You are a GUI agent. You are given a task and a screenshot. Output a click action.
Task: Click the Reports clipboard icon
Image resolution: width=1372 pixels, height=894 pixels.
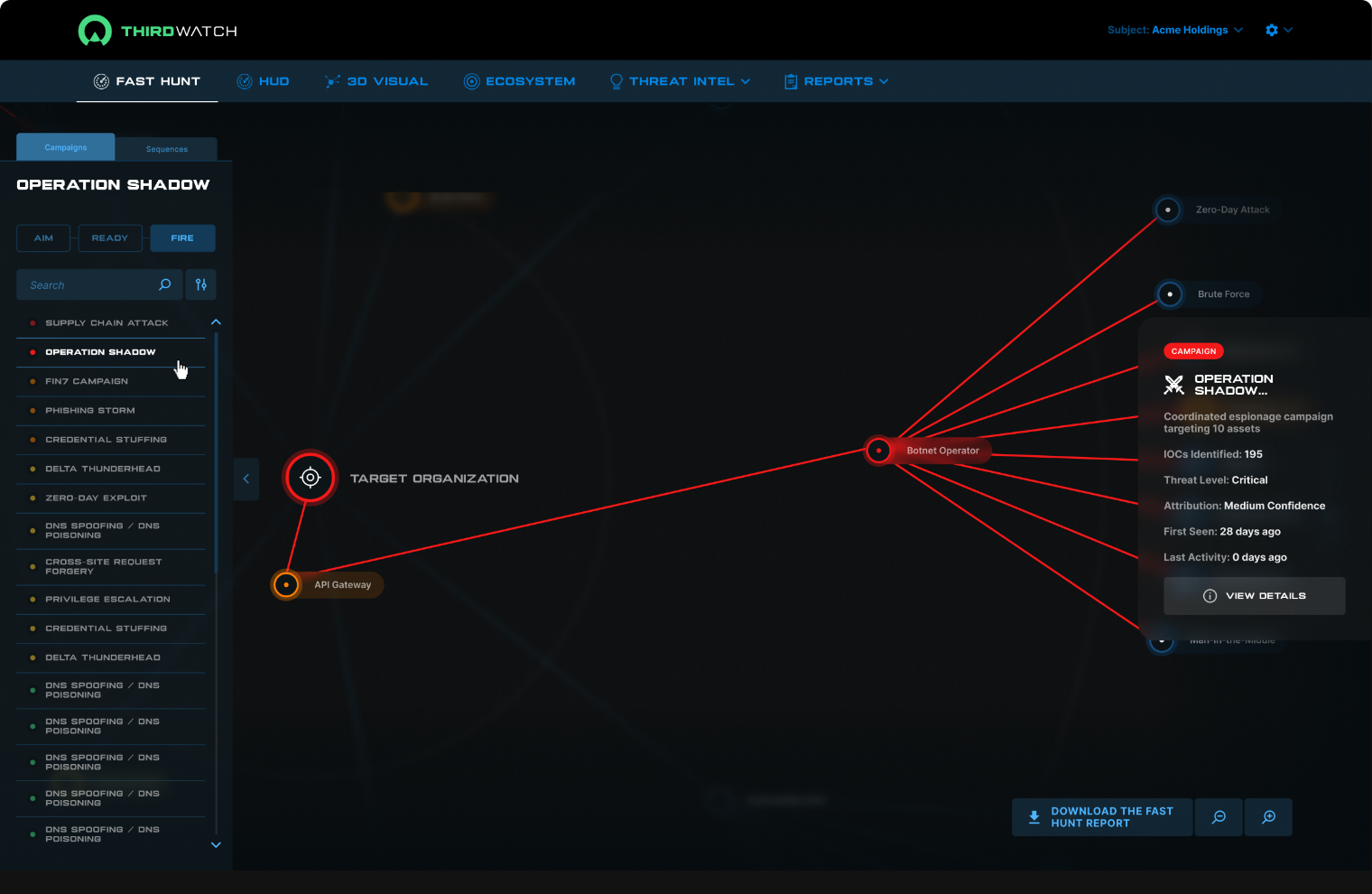pyautogui.click(x=791, y=81)
